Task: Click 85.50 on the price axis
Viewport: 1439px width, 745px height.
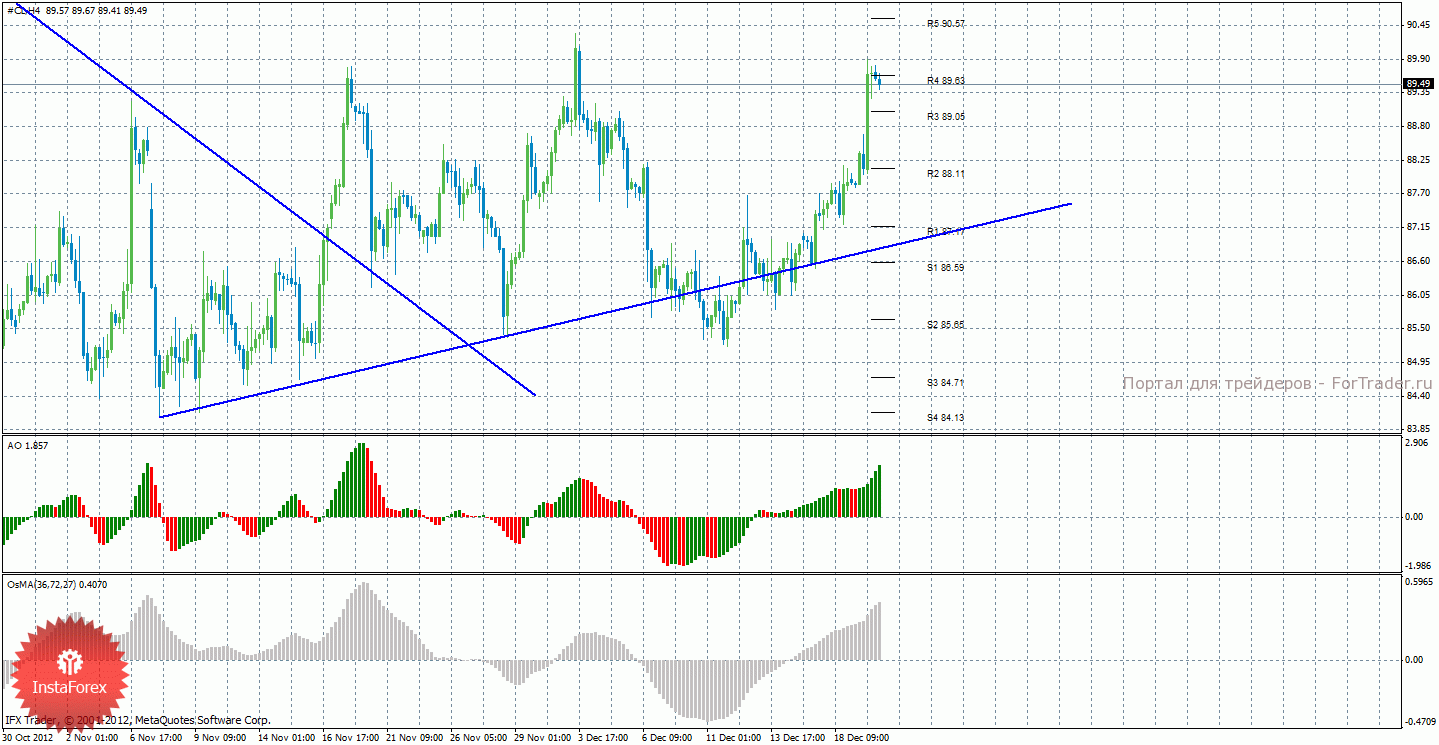Action: [1419, 328]
